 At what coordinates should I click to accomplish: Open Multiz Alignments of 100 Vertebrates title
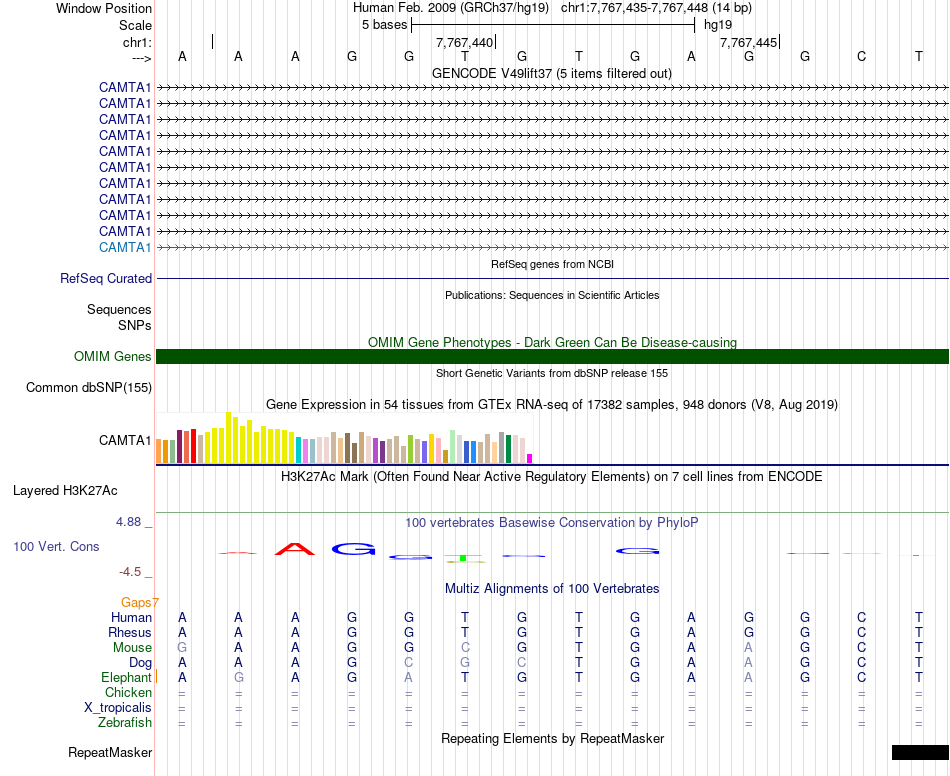coord(552,588)
